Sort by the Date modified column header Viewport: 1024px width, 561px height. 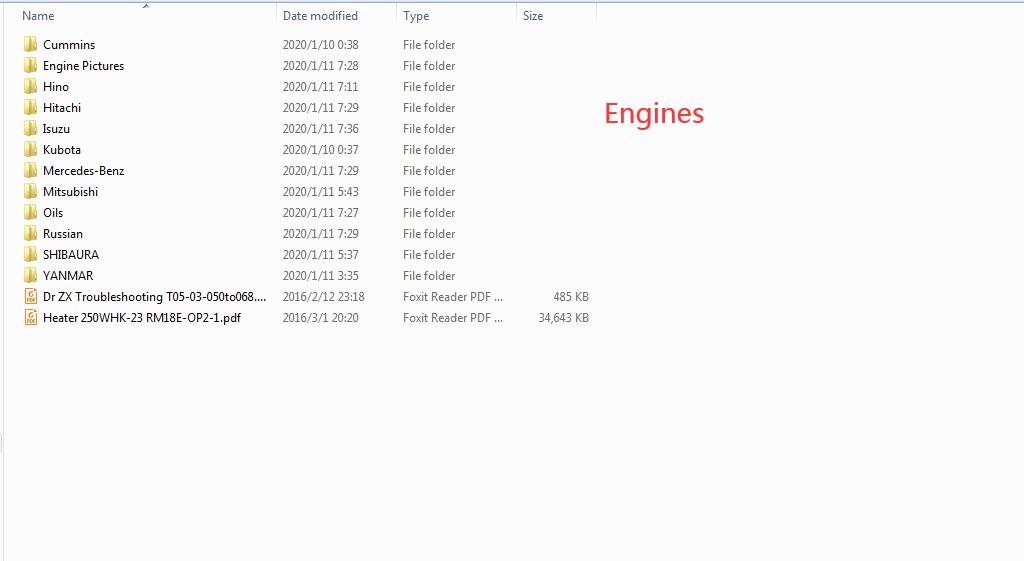[320, 16]
